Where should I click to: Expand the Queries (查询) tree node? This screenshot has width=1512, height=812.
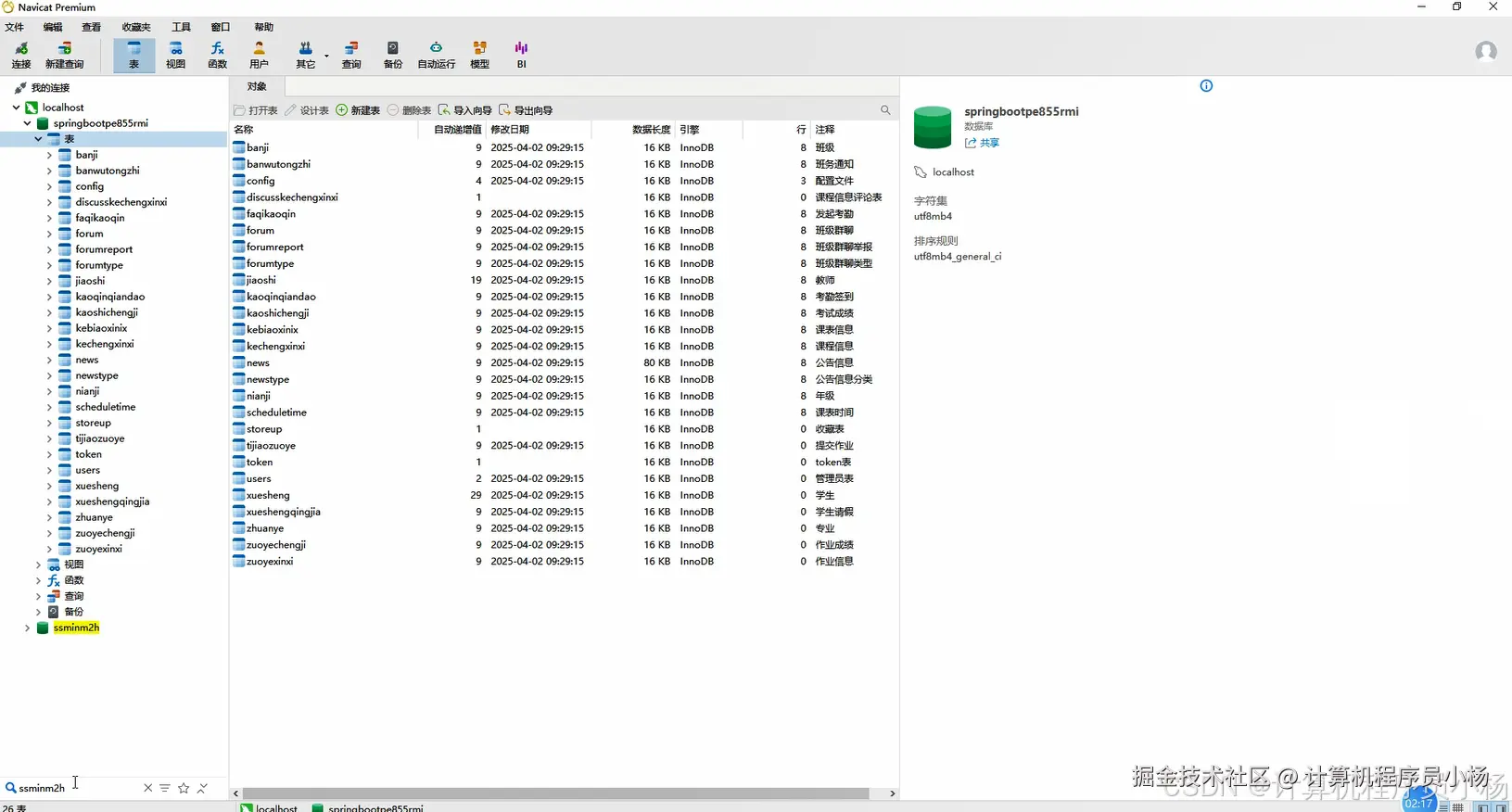[x=38, y=596]
